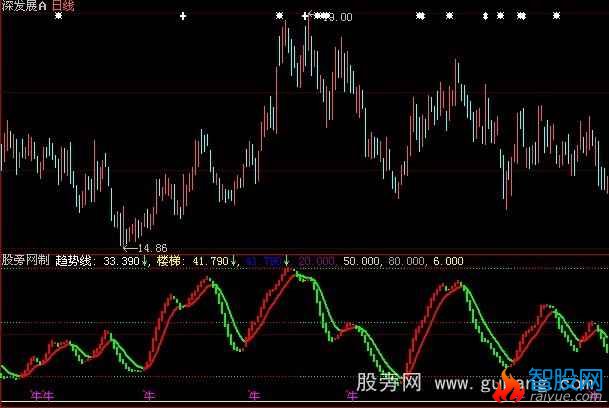The width and height of the screenshot is (609, 408).
Task: Select the 80.000 indicator value
Action: pos(406,261)
